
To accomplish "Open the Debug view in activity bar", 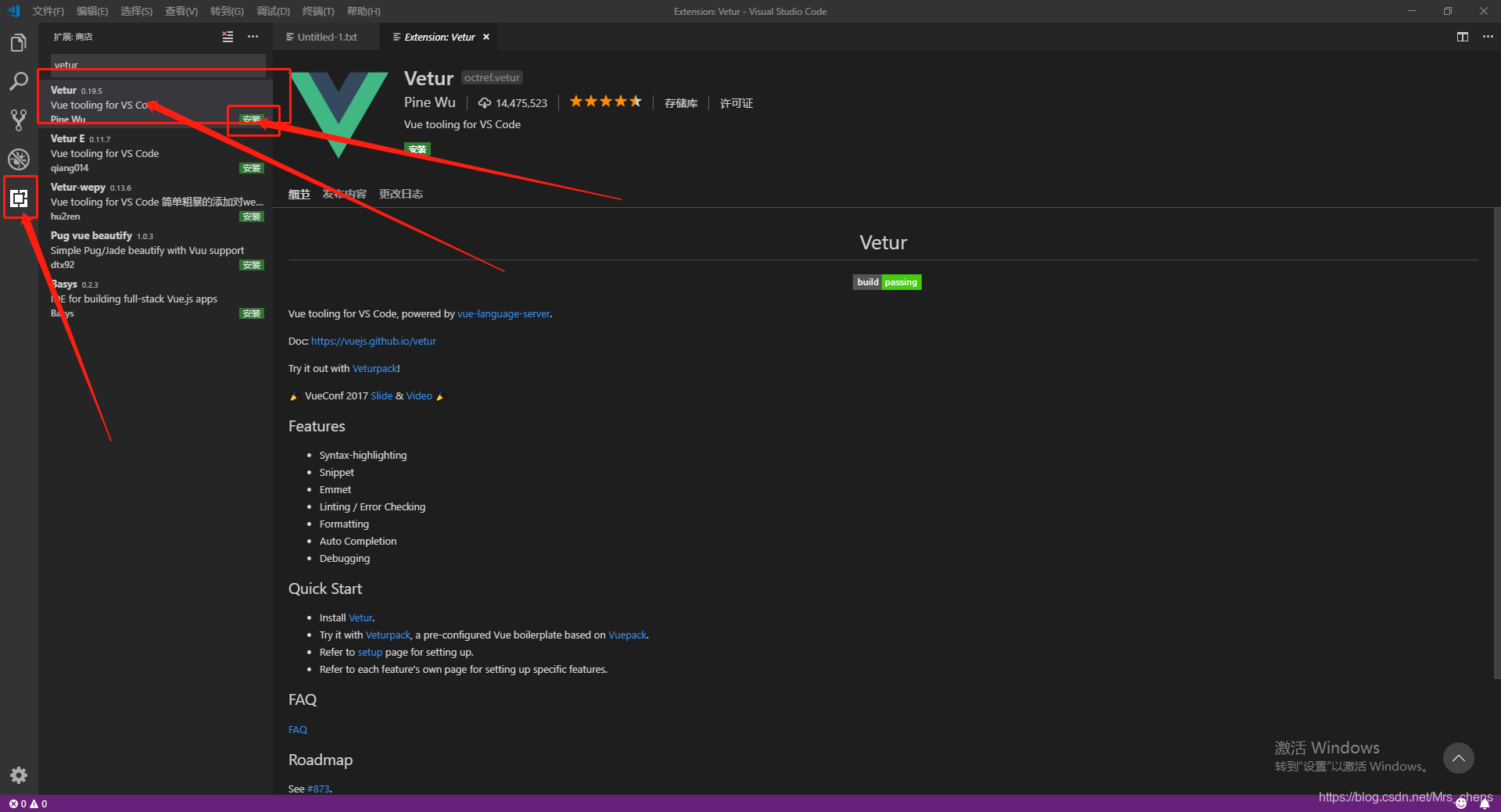I will [x=19, y=159].
